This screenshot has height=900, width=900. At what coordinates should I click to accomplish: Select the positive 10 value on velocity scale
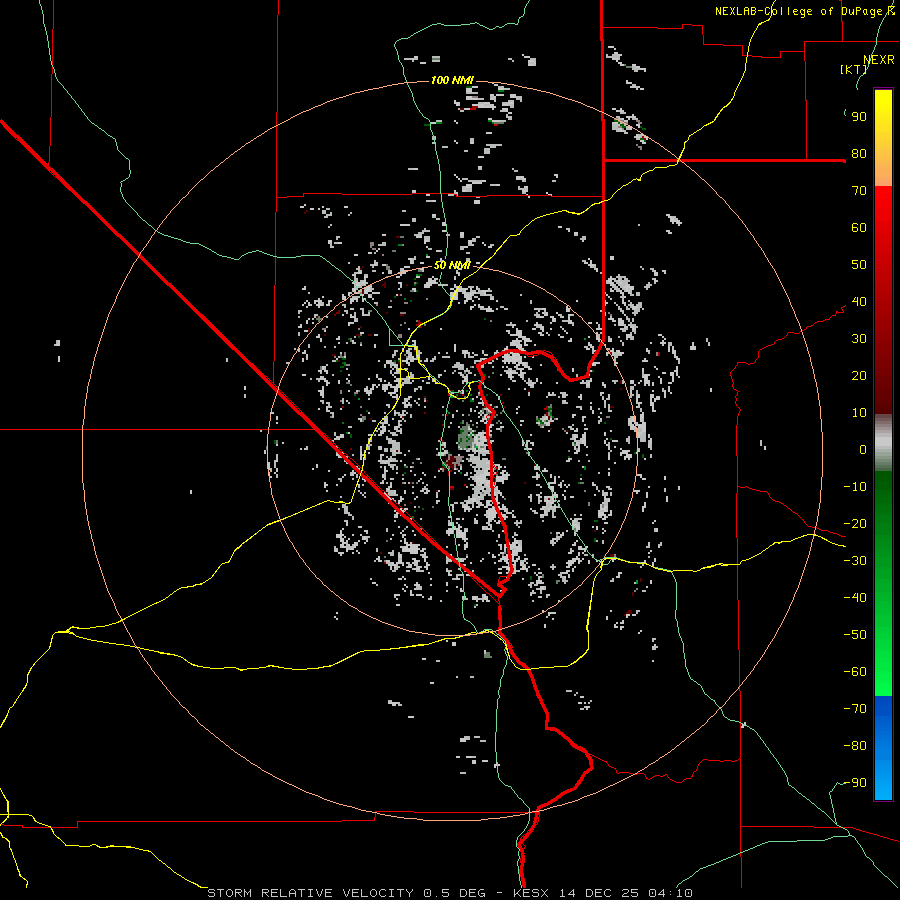(859, 413)
